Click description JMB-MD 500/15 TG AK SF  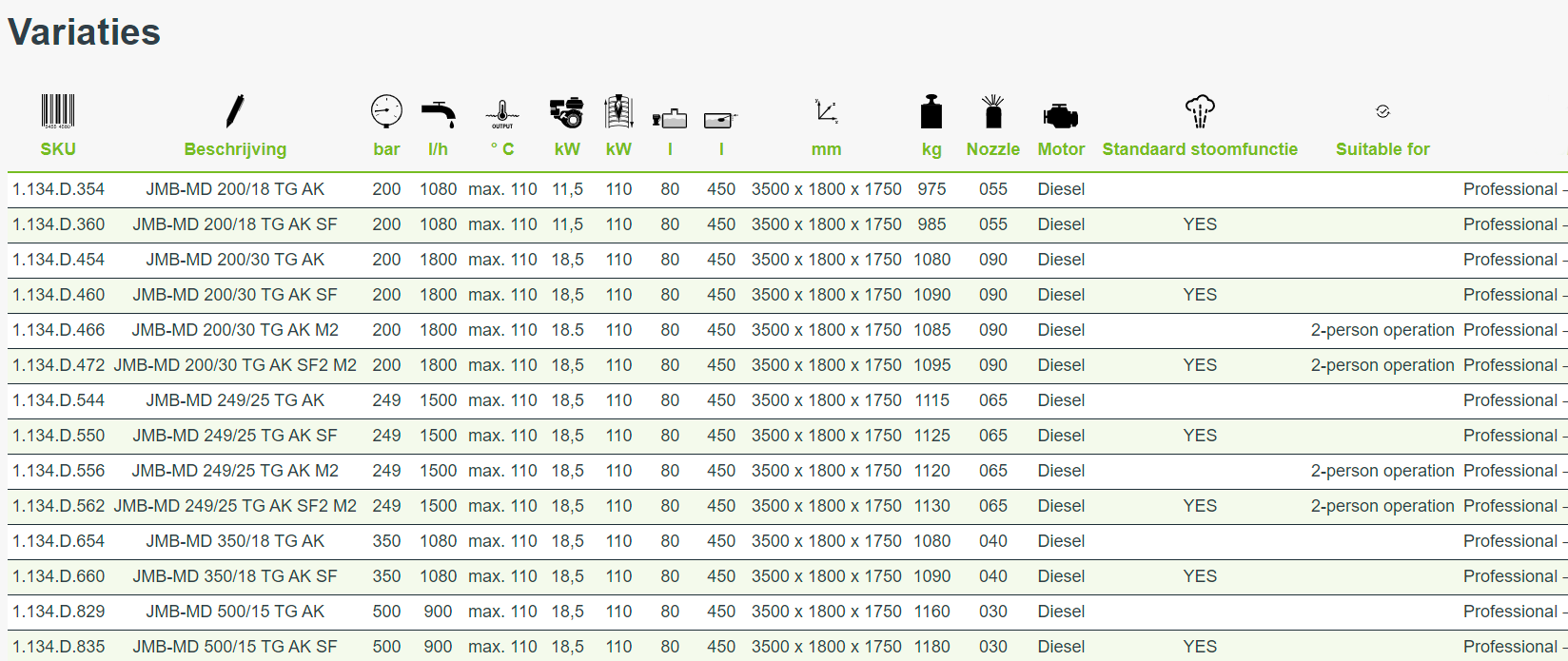coord(235,647)
